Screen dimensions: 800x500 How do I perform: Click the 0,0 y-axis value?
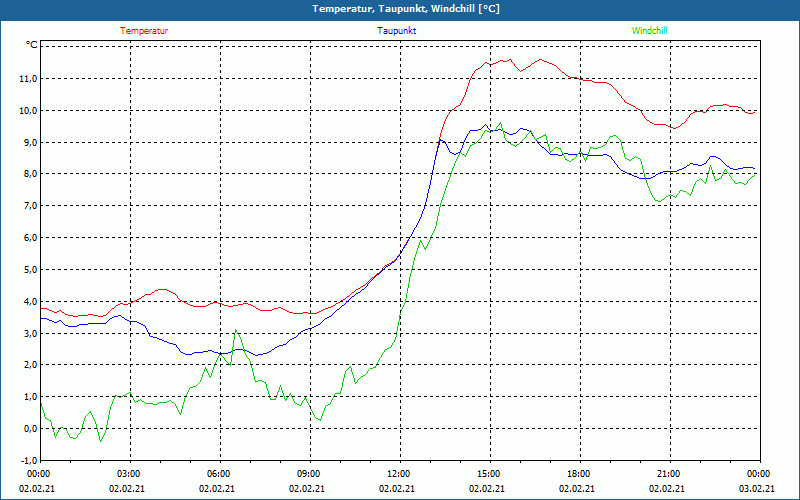[31, 429]
